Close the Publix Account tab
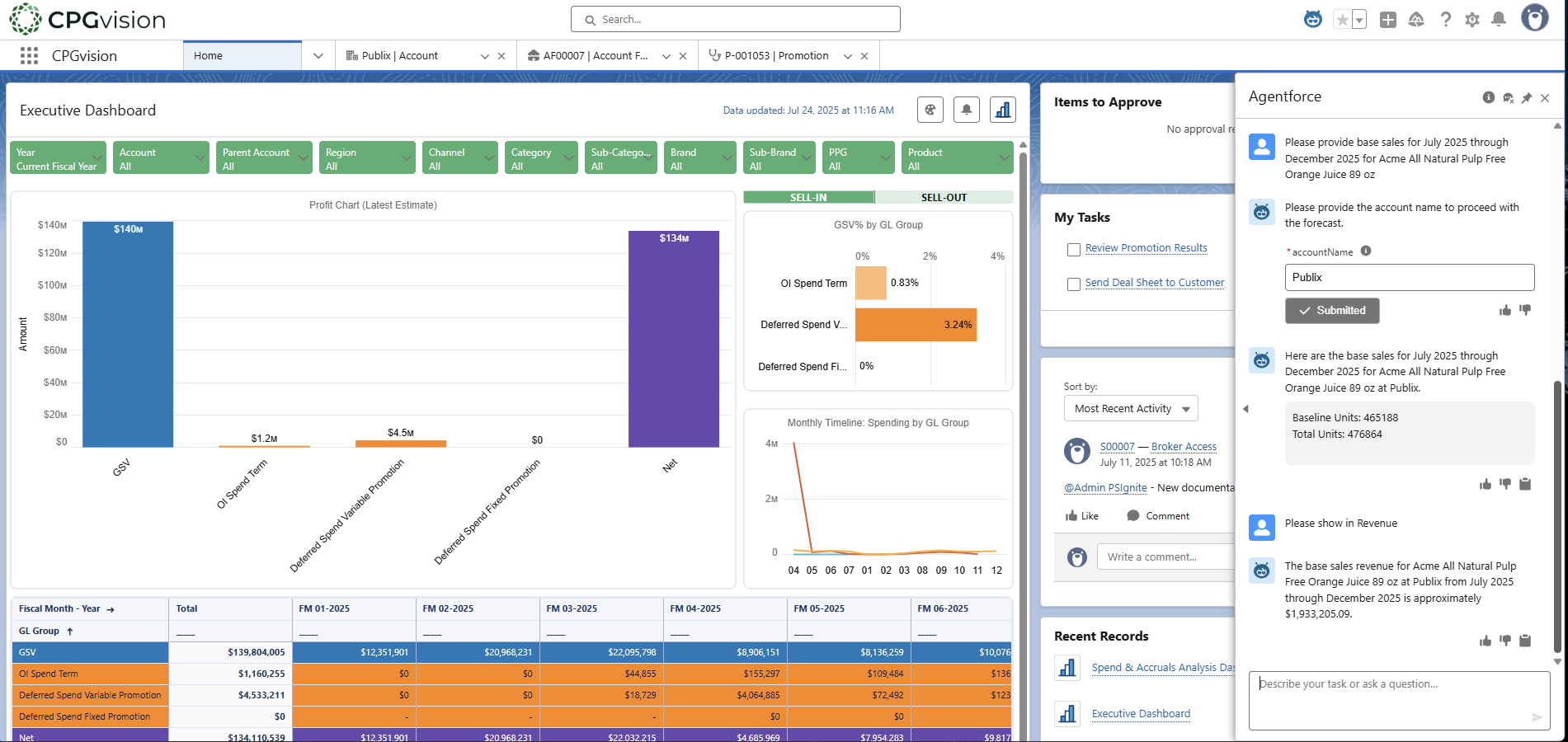The image size is (1568, 742). [501, 56]
